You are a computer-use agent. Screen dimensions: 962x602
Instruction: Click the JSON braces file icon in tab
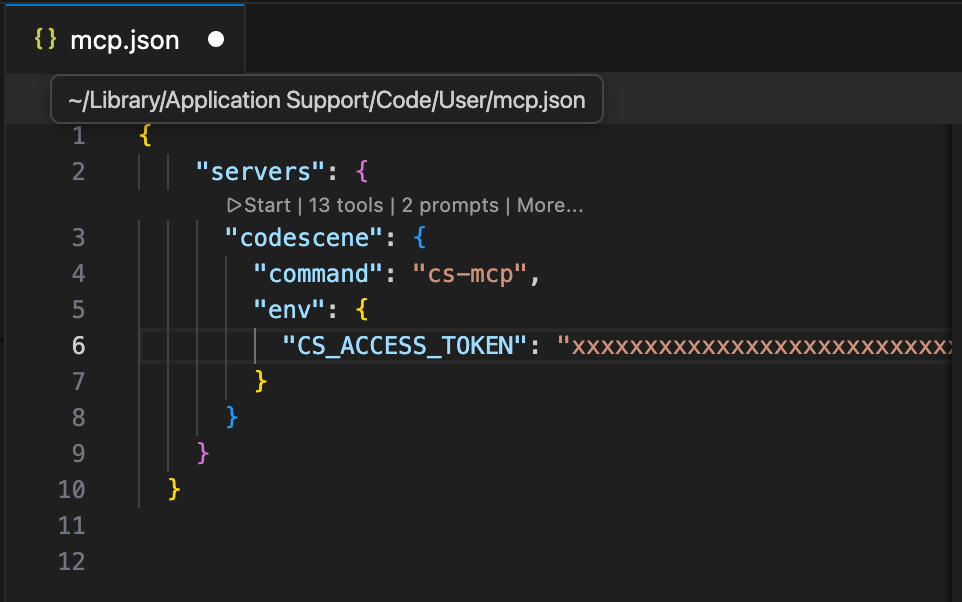[x=45, y=39]
